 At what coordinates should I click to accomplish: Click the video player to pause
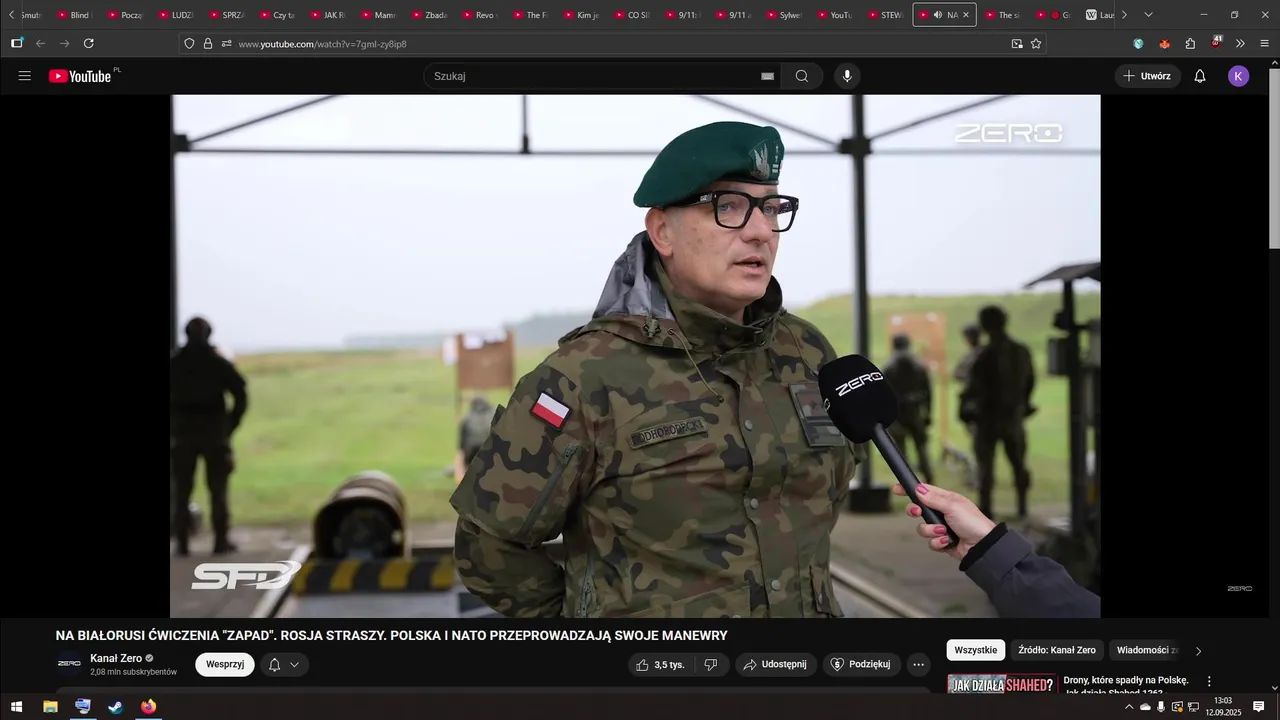pyautogui.click(x=635, y=356)
